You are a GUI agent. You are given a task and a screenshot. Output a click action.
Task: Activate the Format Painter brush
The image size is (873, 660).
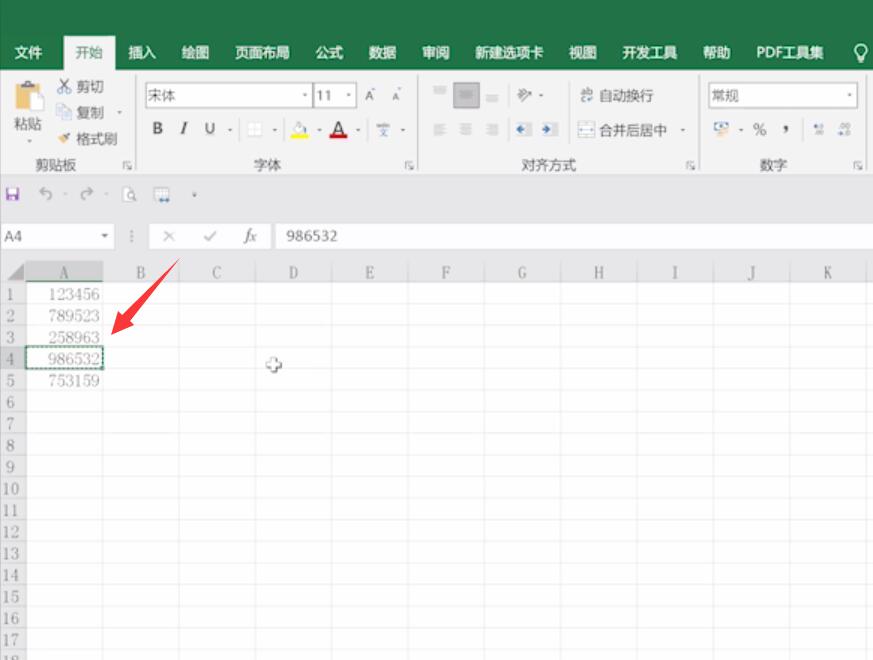87,138
